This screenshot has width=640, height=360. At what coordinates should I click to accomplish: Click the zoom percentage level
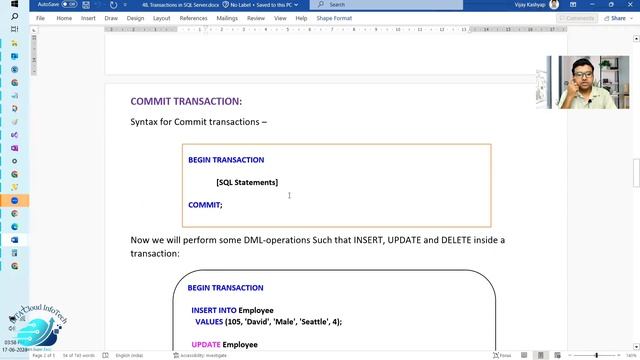(631, 356)
